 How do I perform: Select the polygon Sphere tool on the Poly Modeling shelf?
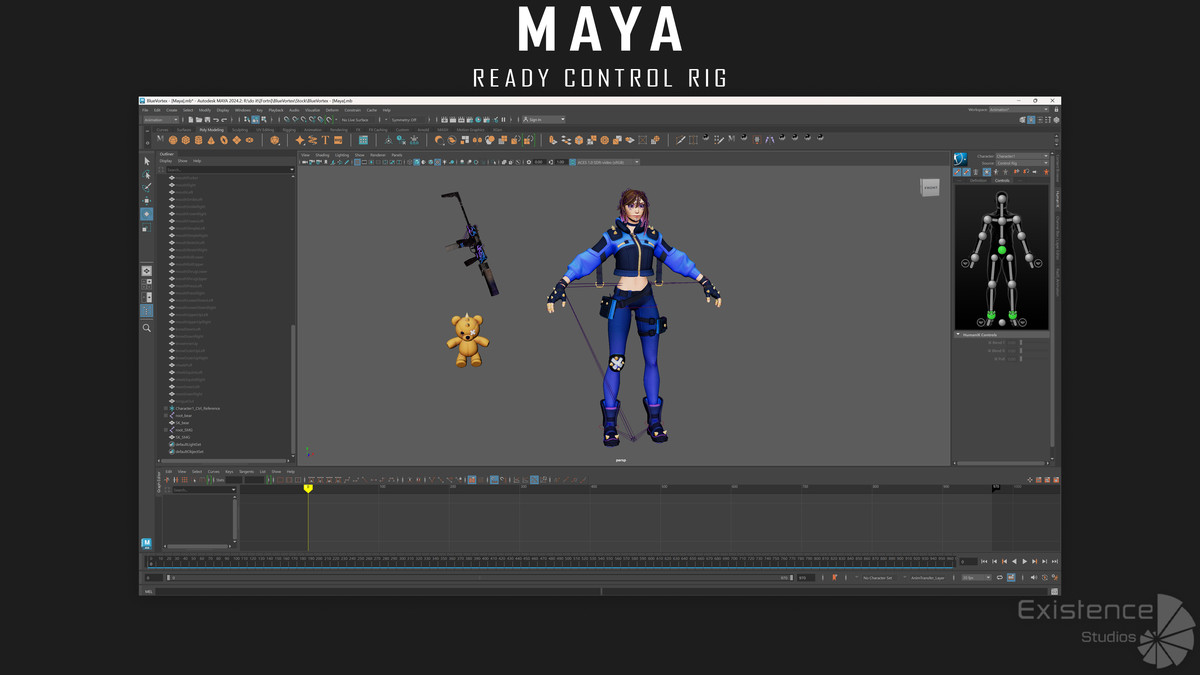[173, 140]
